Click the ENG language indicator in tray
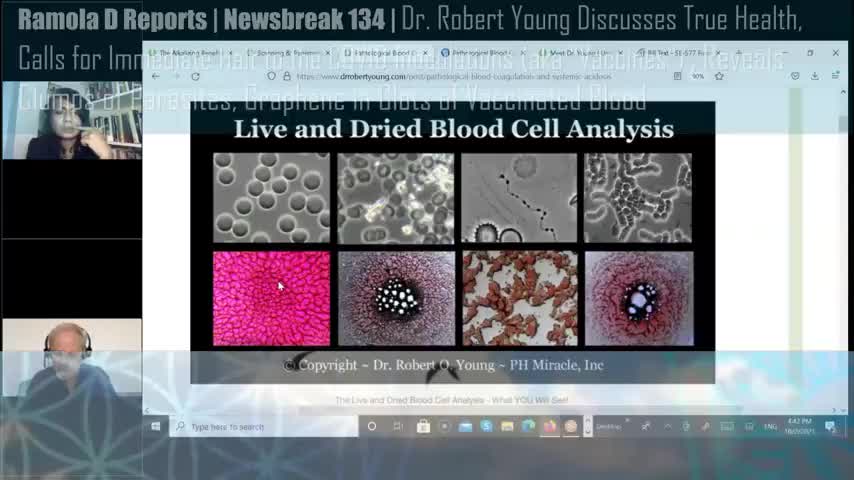 770,427
